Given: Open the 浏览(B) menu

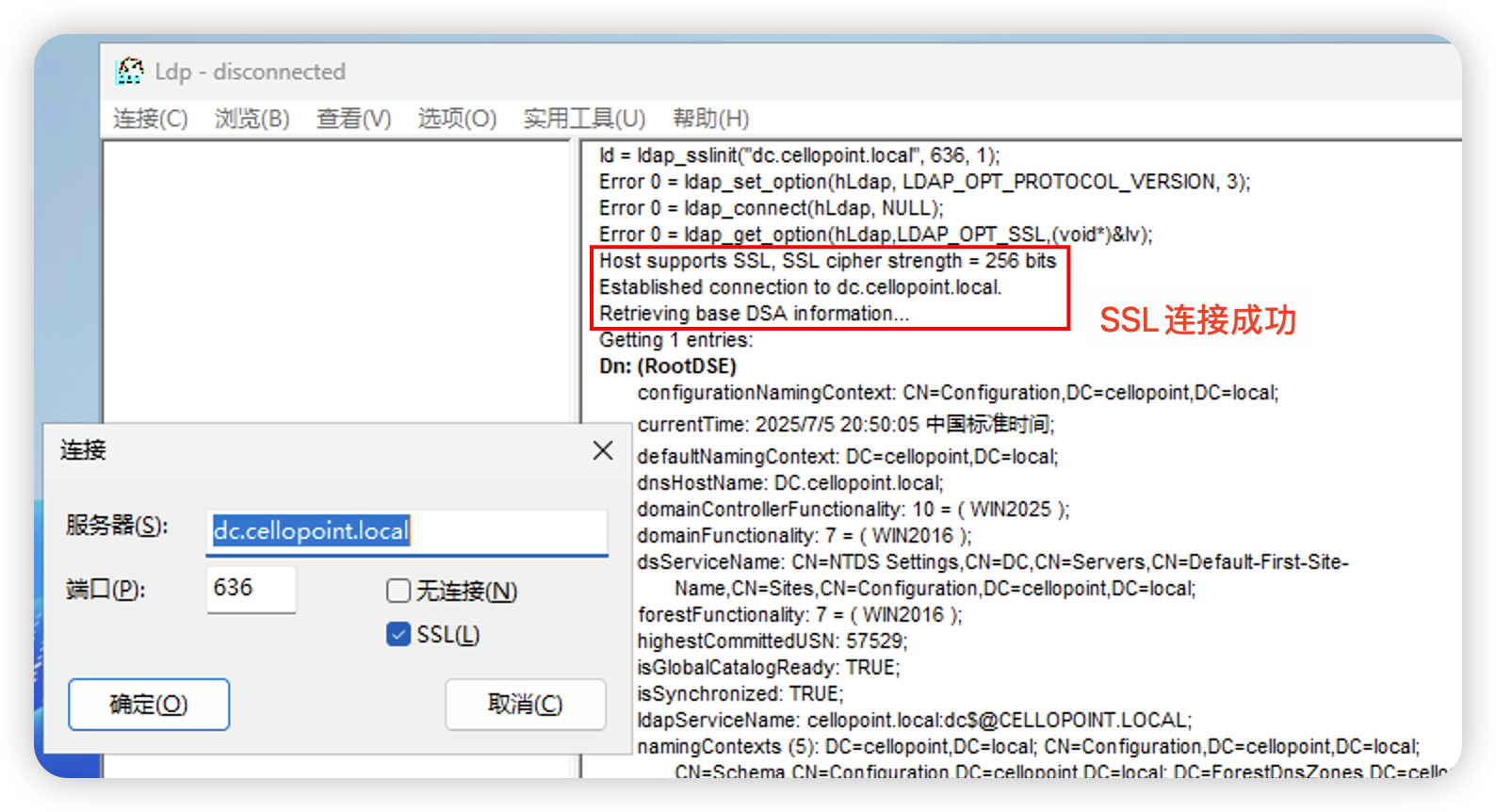Looking at the screenshot, I should click(x=252, y=119).
